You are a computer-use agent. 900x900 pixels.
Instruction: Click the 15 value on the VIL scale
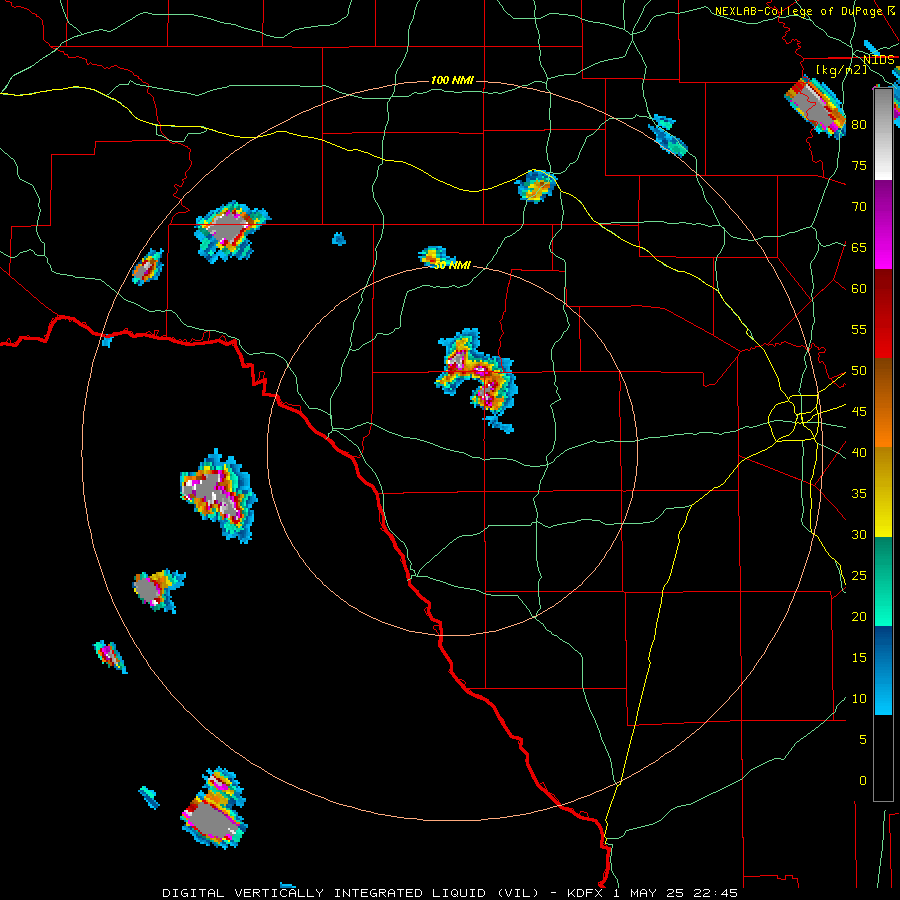[859, 658]
